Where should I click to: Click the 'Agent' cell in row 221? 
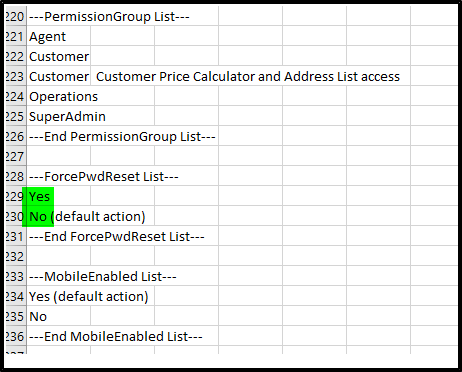point(58,37)
